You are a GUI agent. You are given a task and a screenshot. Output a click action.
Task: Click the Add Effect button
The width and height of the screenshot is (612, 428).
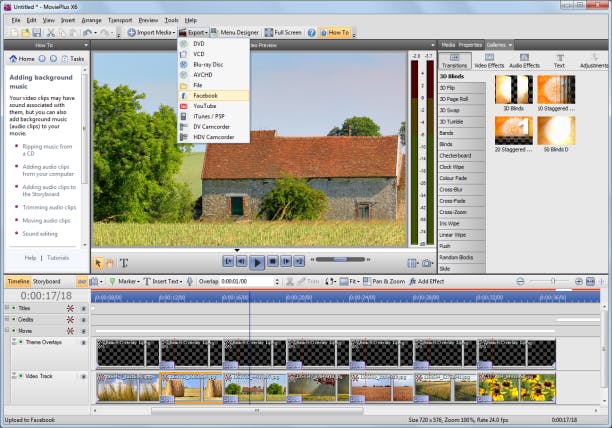[426, 282]
